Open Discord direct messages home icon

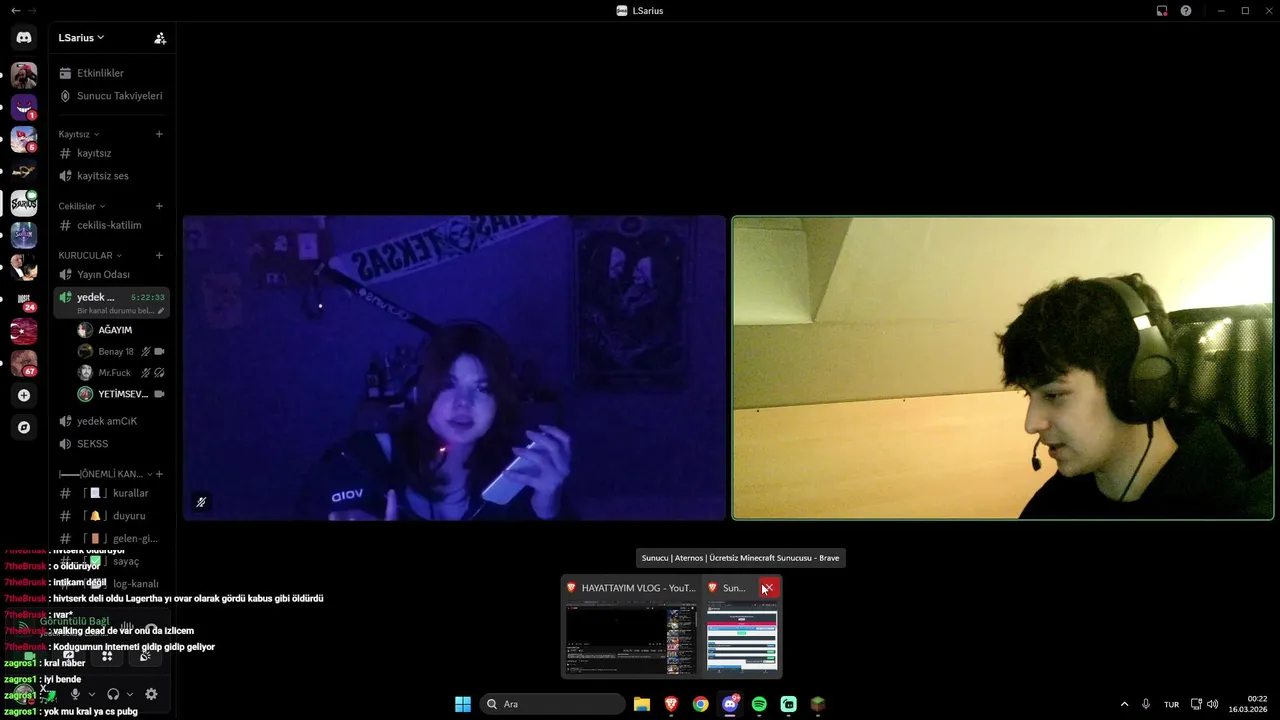(24, 38)
